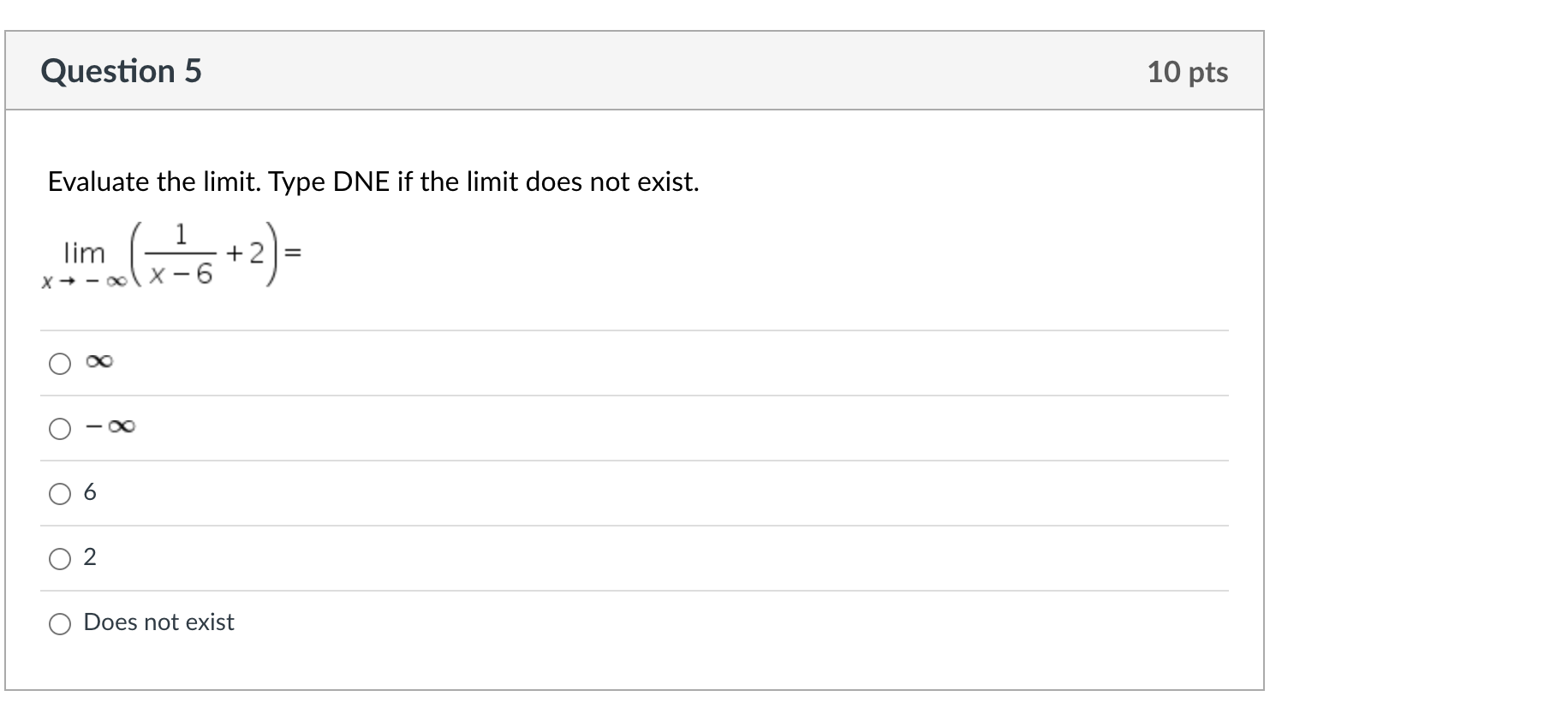Click the radio circle next to 6
The height and width of the screenshot is (714, 1568).
coord(60,493)
